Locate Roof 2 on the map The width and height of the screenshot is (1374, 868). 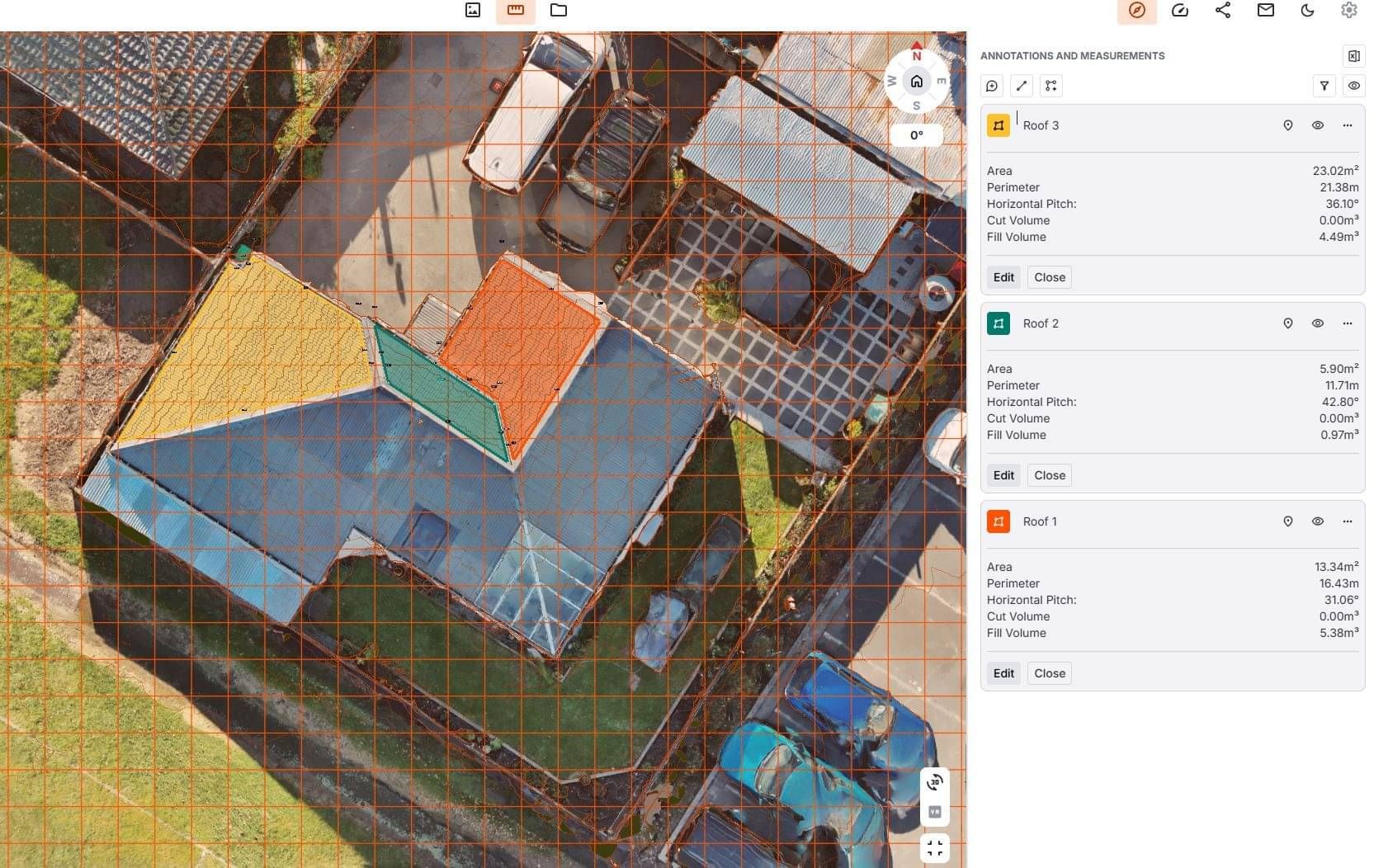pyautogui.click(x=1288, y=323)
